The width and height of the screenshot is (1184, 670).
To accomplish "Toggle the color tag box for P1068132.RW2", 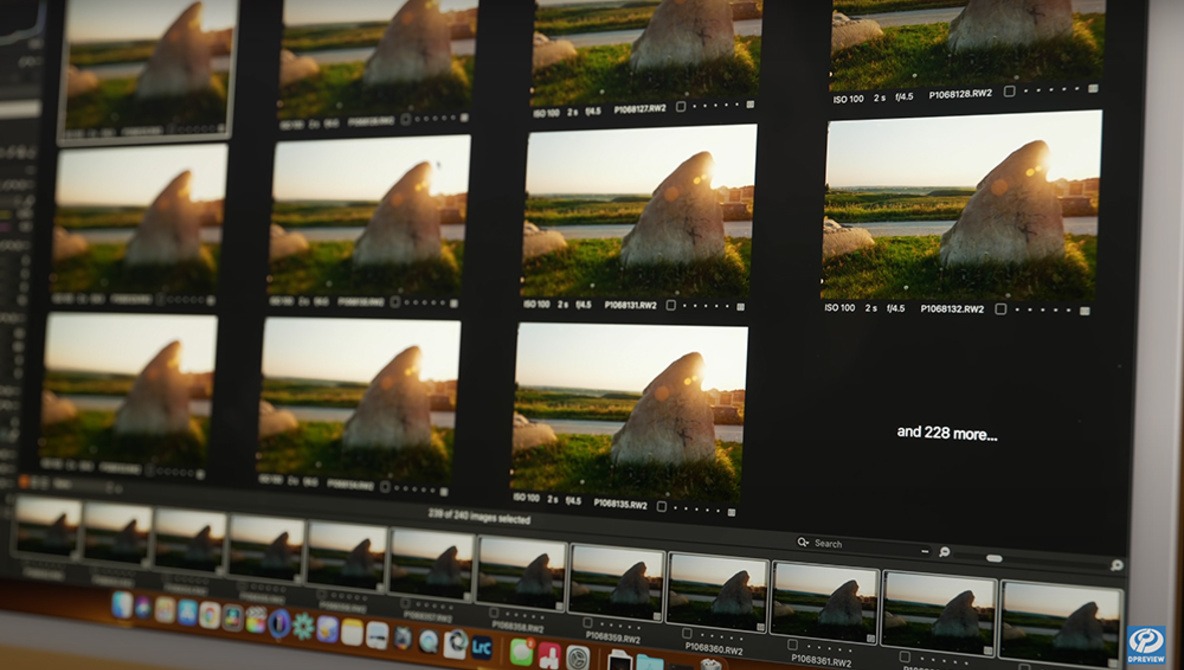I will click(1001, 309).
